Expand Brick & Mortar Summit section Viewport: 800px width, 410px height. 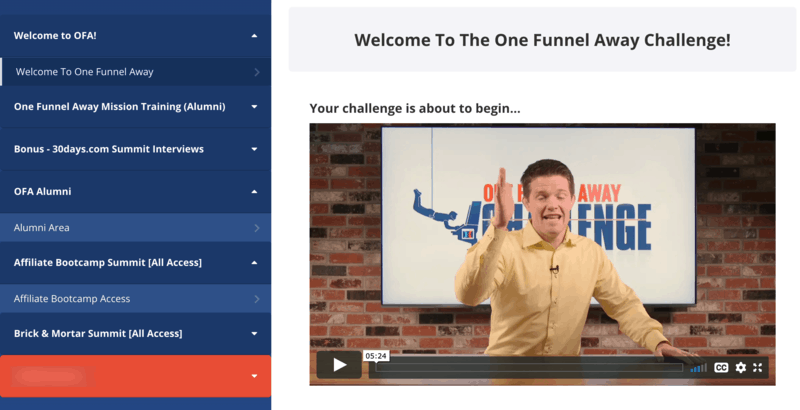[x=135, y=334]
